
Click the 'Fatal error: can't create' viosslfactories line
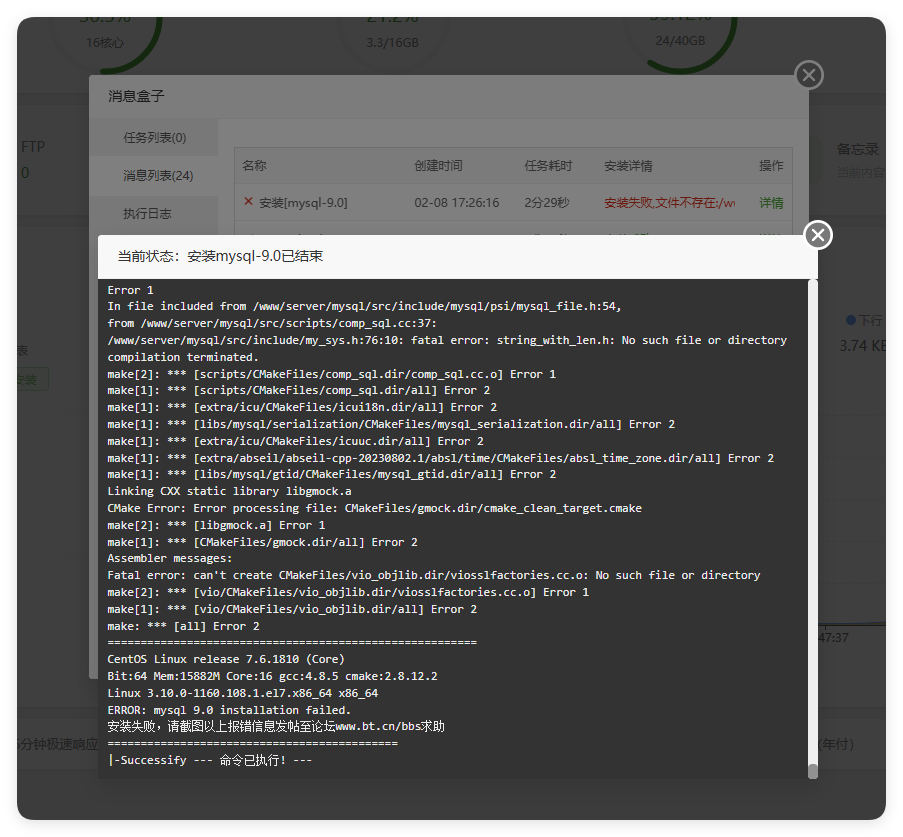click(434, 575)
